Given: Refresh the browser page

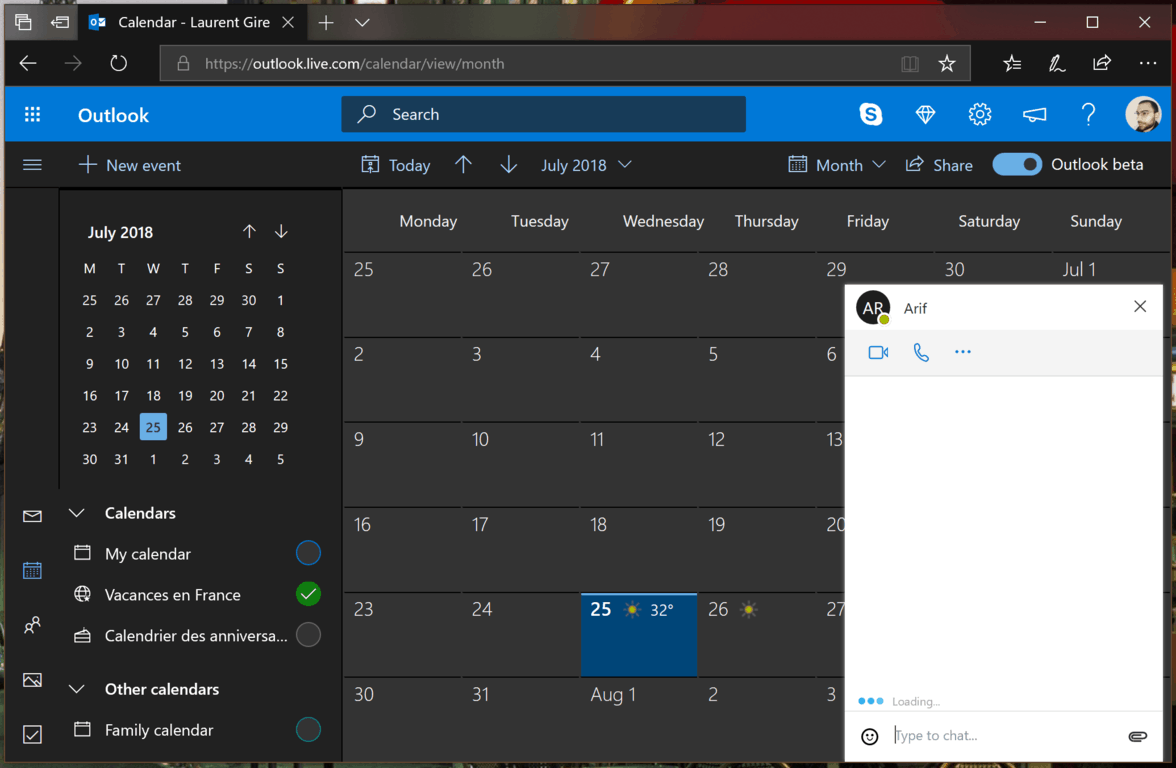Looking at the screenshot, I should pyautogui.click(x=118, y=64).
